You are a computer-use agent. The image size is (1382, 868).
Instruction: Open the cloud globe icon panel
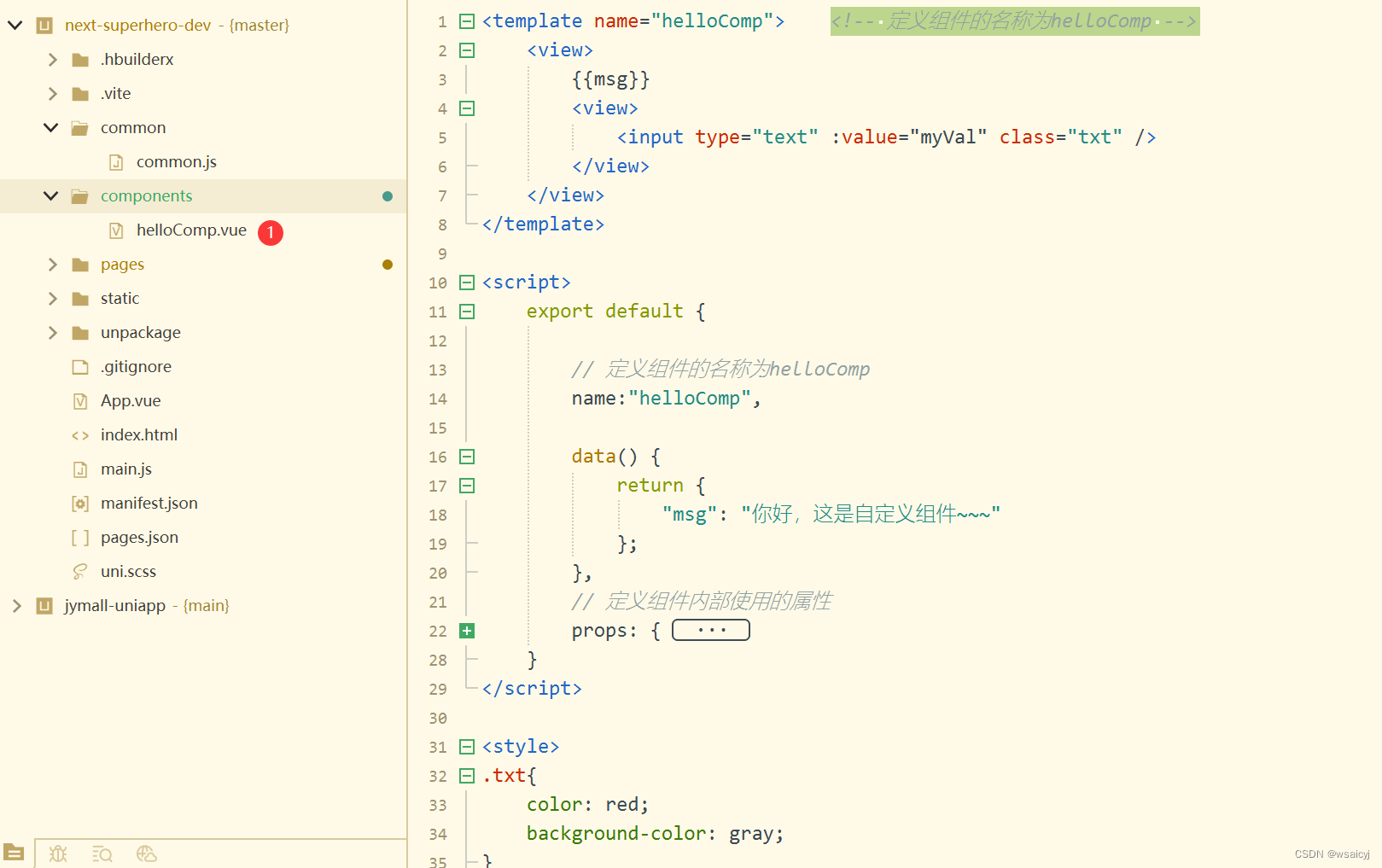147,853
